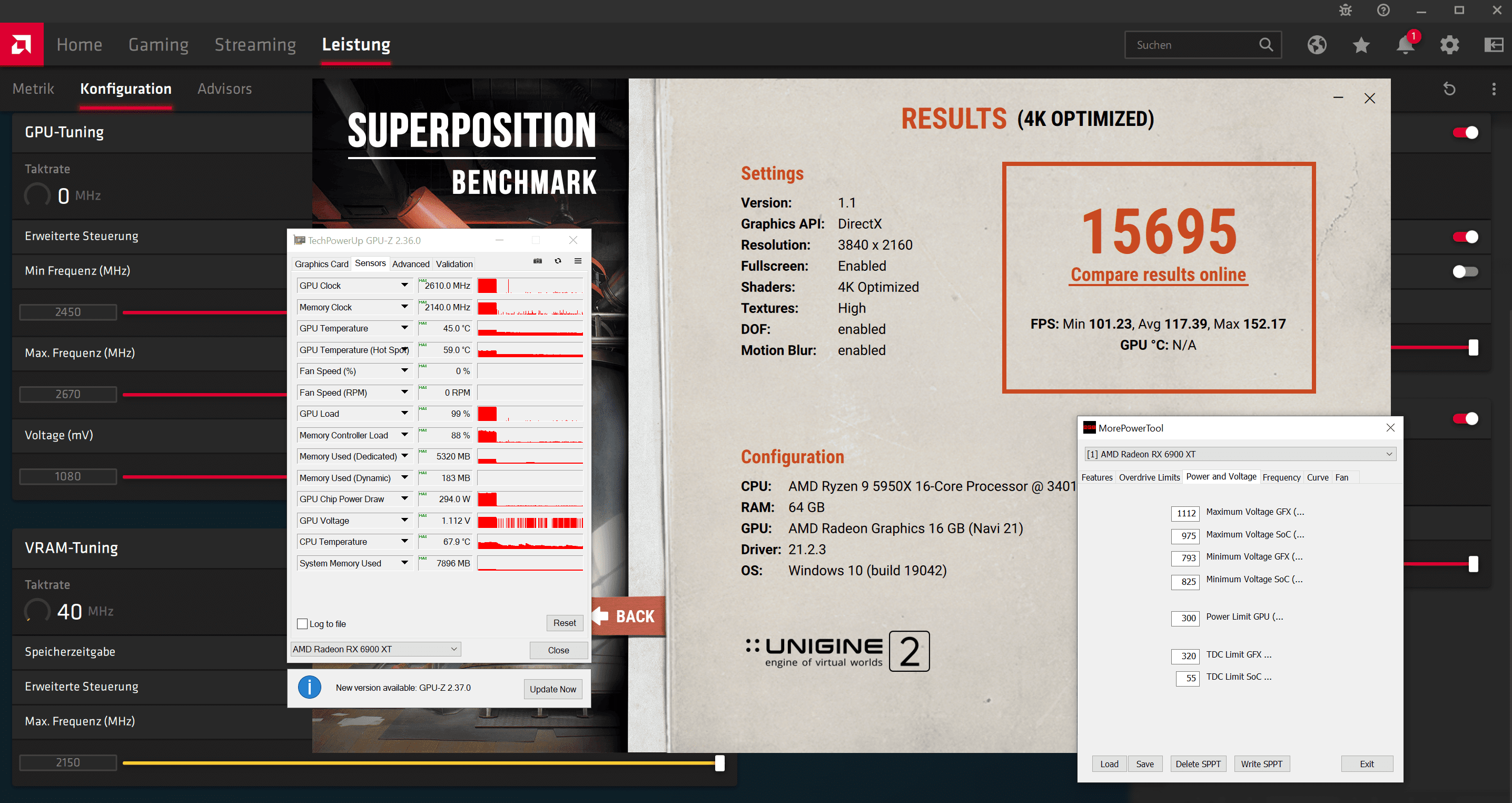
Task: Click the Min Frequenz red slider track
Action: (x=205, y=312)
